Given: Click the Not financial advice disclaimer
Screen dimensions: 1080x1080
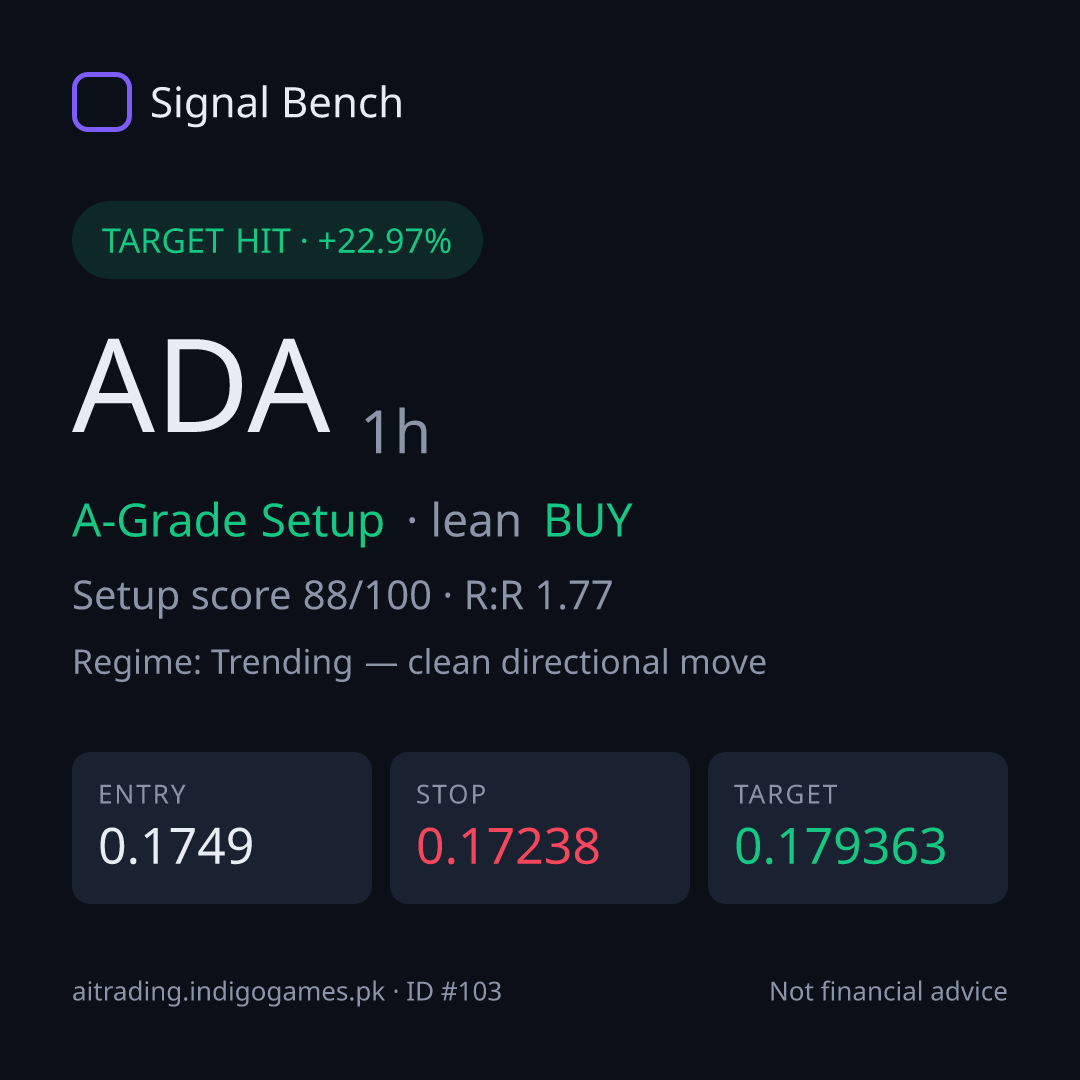Looking at the screenshot, I should click(889, 992).
